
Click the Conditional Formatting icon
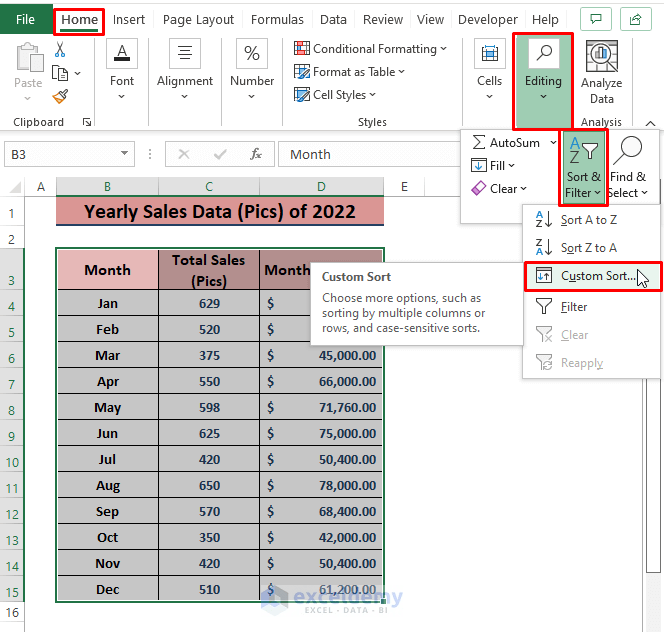(302, 48)
